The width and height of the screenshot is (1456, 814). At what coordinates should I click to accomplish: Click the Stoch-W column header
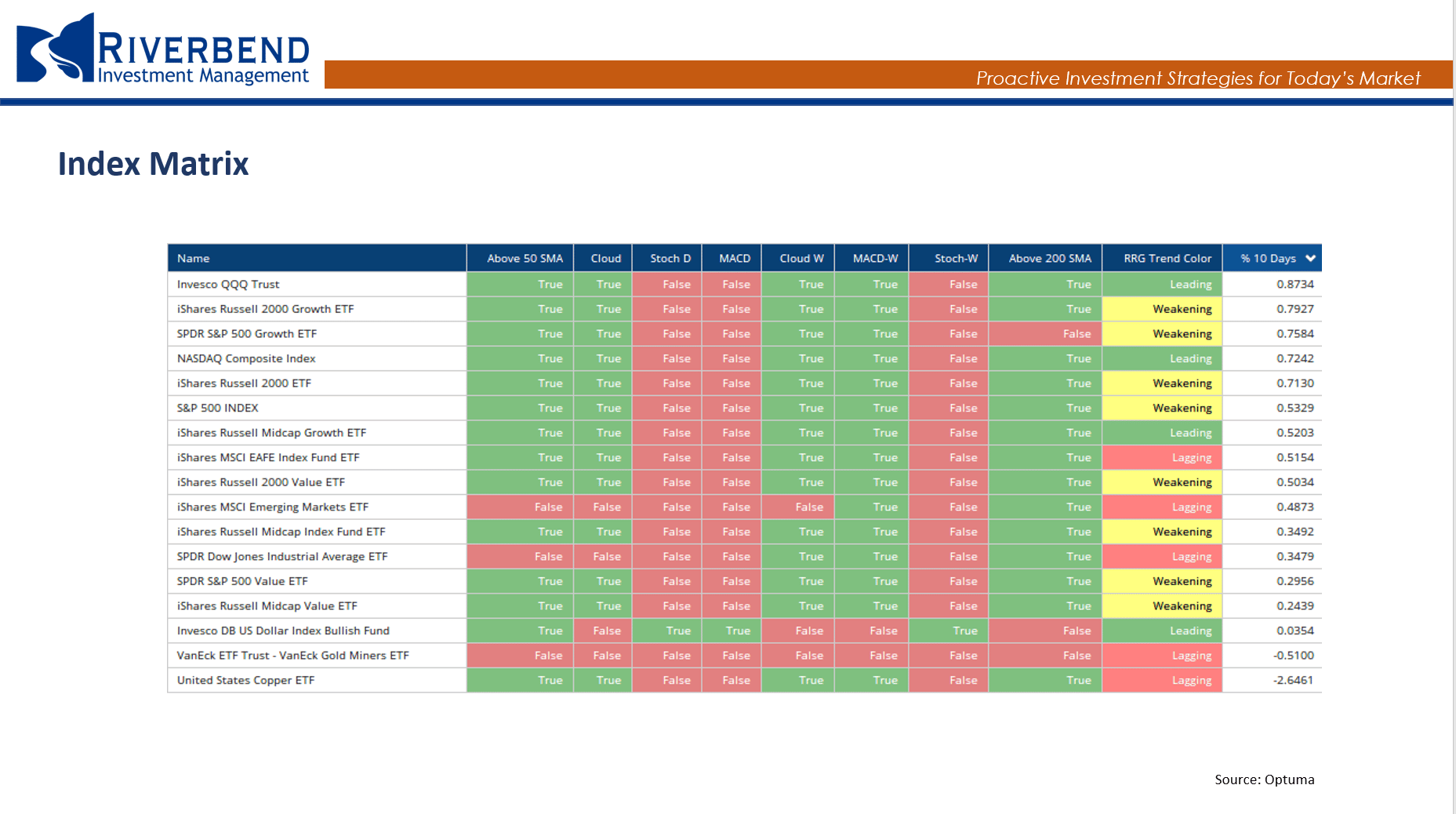(949, 258)
